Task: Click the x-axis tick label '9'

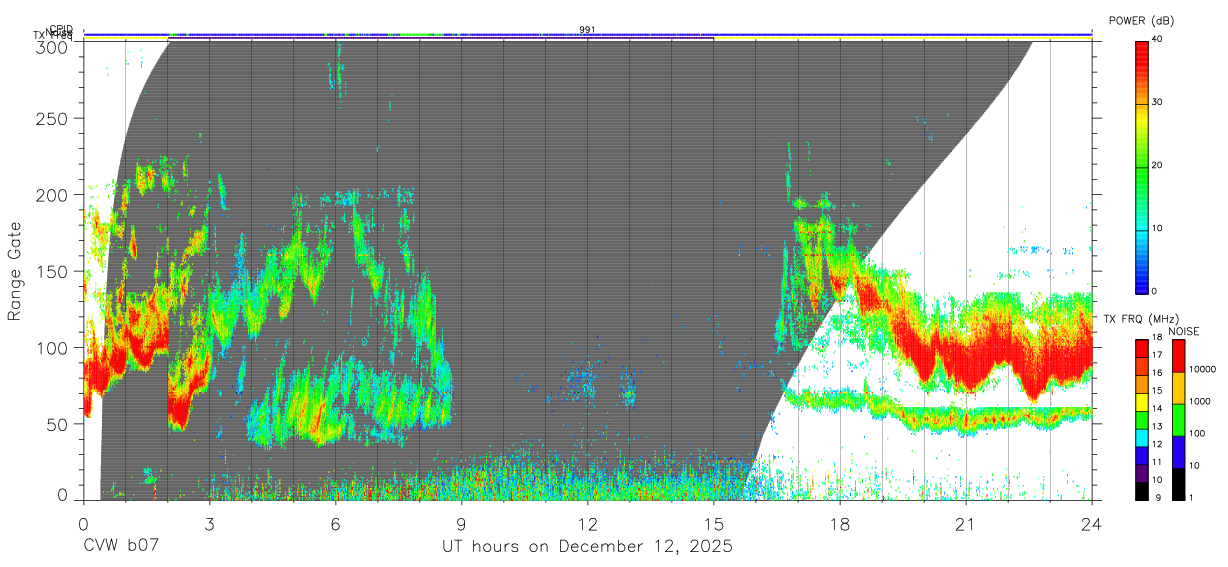Action: tap(461, 523)
